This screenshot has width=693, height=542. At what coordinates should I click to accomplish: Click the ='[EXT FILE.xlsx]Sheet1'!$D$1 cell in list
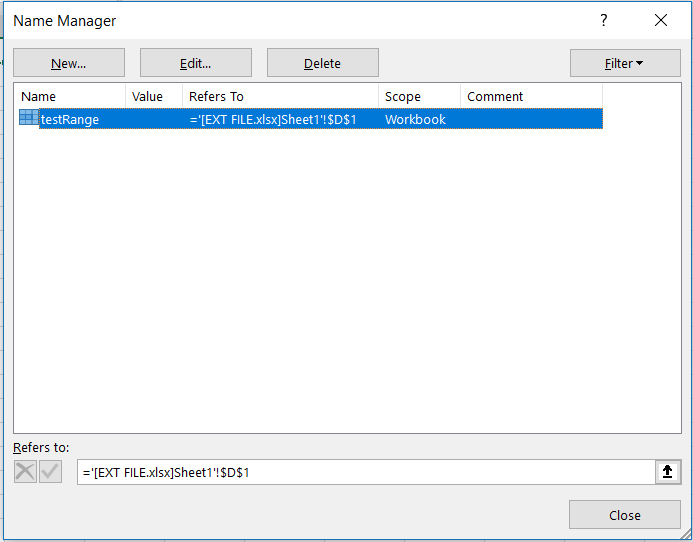[273, 119]
